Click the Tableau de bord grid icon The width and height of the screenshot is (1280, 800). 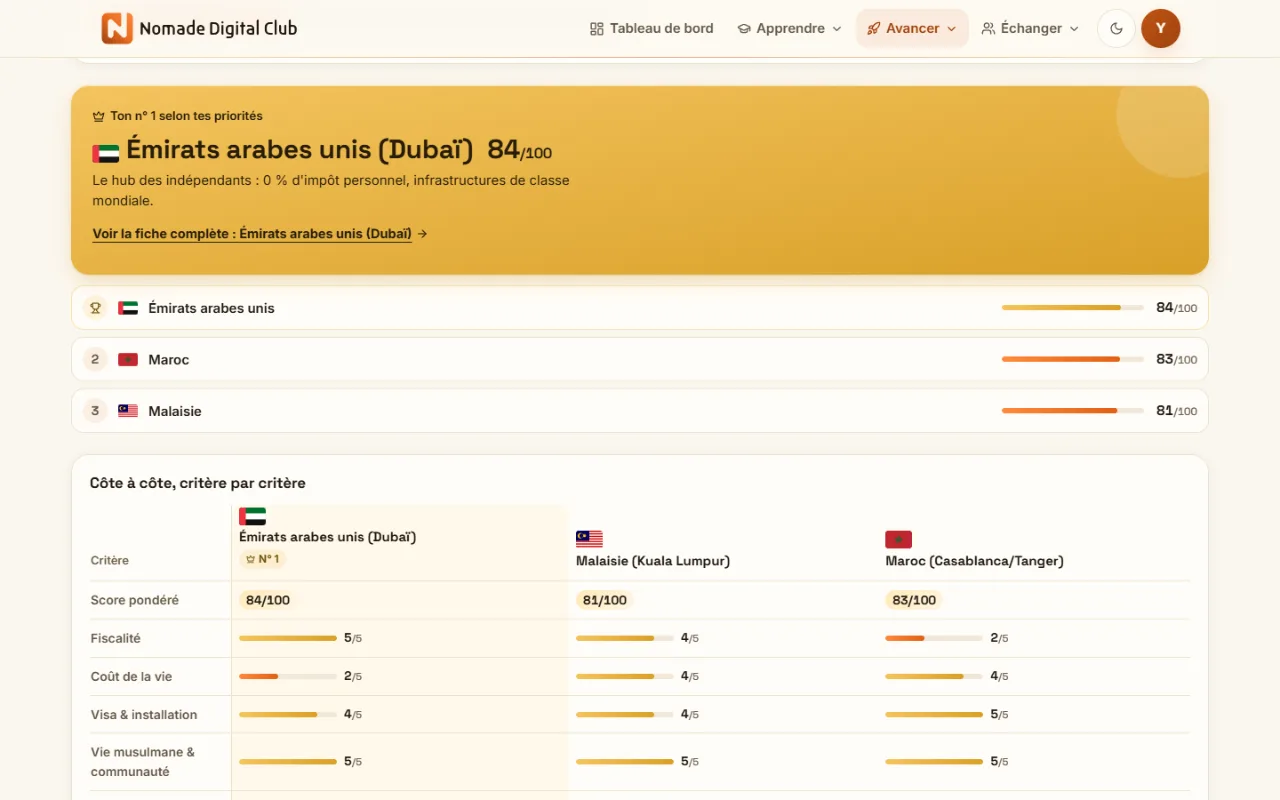(x=597, y=29)
